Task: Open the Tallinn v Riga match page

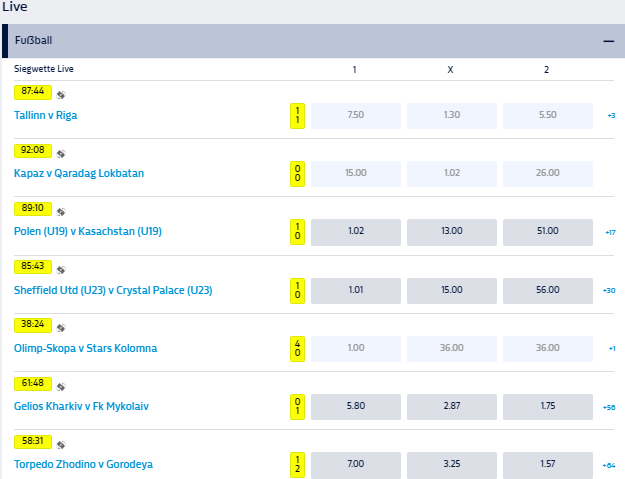Action: point(46,115)
